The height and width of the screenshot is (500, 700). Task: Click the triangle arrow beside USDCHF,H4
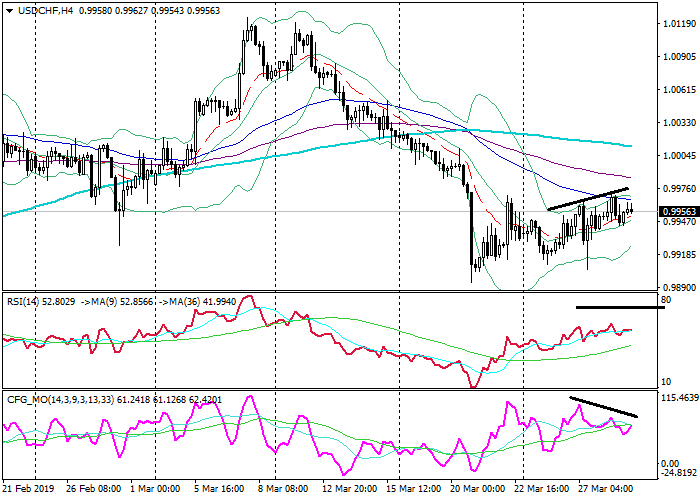coord(8,10)
